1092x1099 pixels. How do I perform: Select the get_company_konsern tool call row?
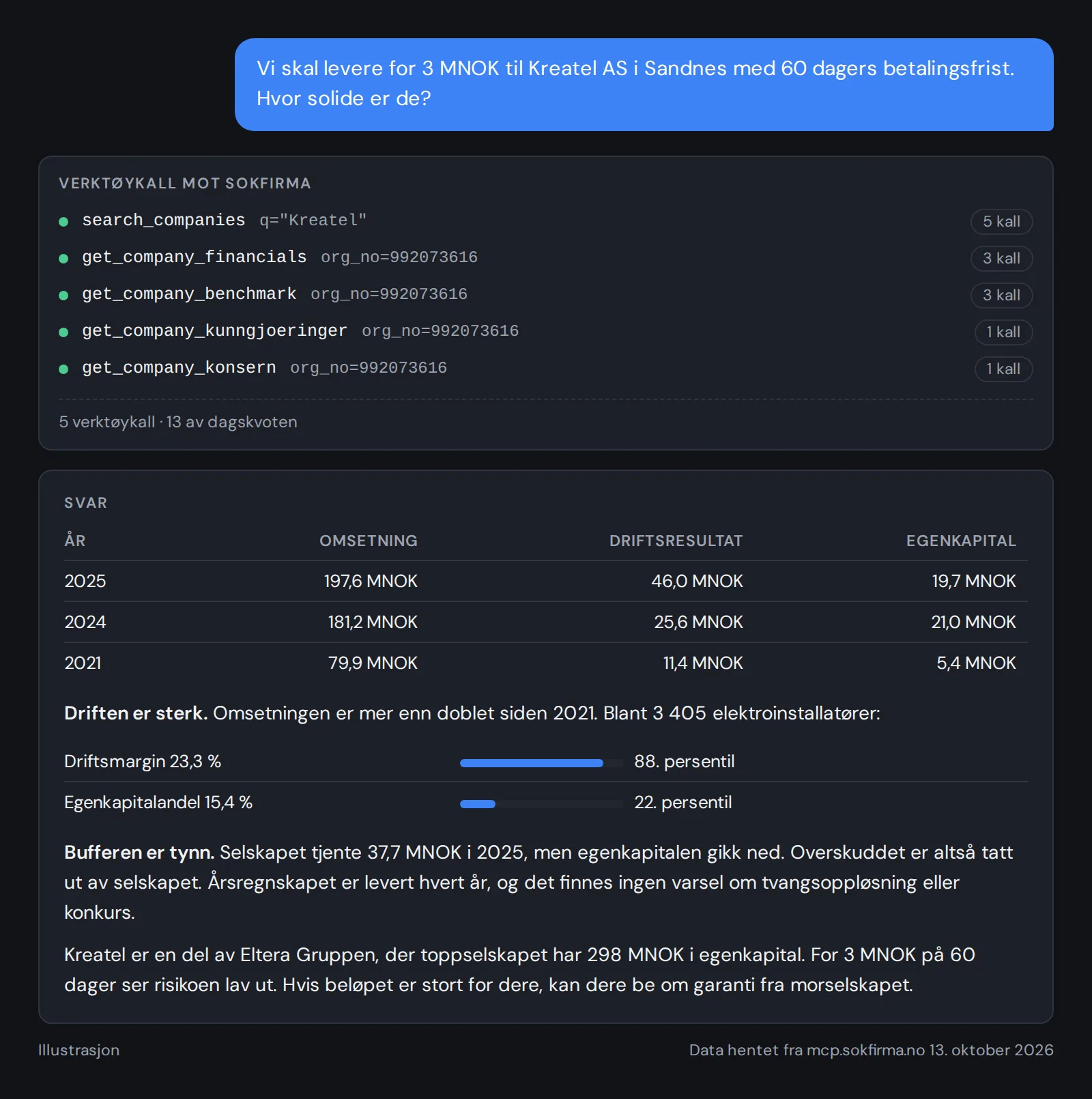[x=546, y=369]
